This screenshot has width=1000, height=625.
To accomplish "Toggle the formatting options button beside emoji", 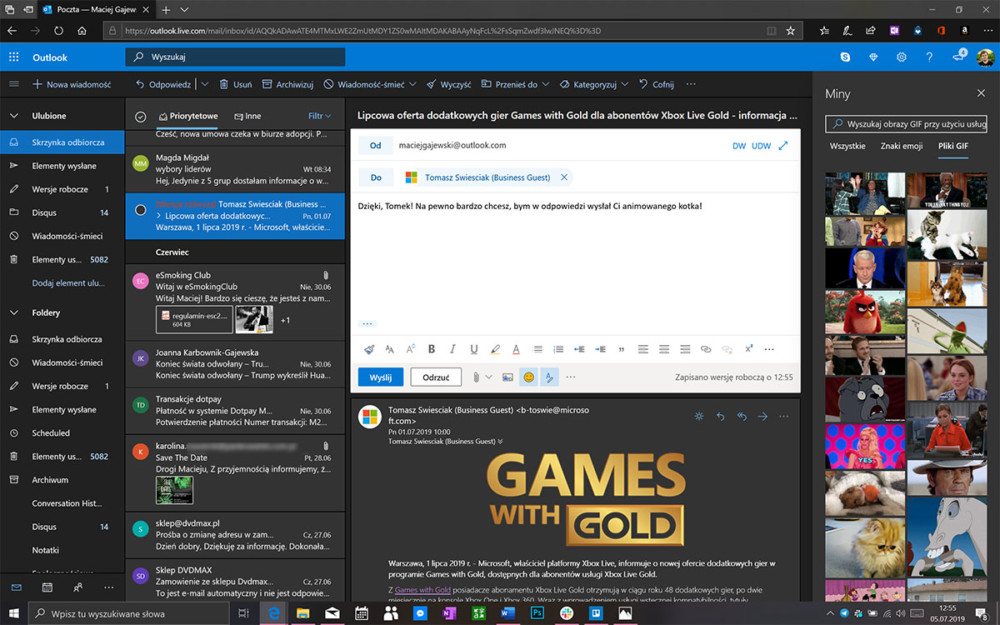I will (549, 378).
